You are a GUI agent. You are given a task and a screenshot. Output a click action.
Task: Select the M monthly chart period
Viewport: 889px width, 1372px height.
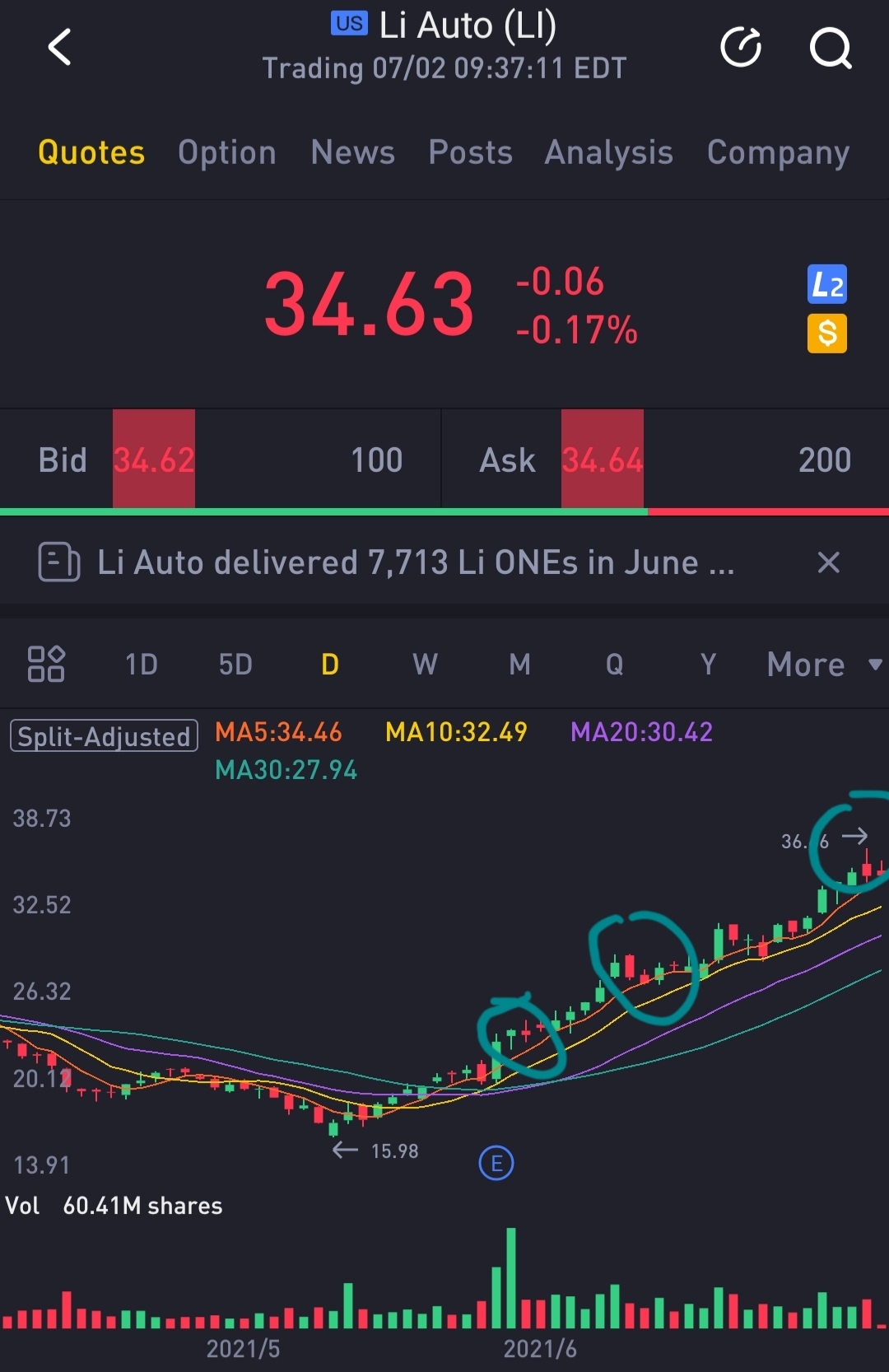tap(519, 665)
